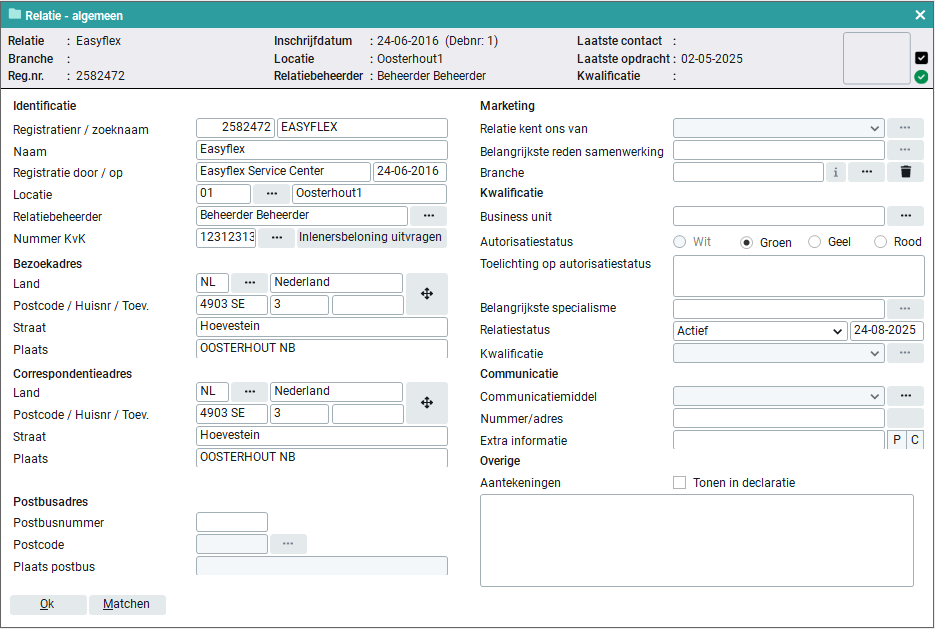Screen dimensions: 935x629
Task: Click the Inlenersbeloning uitvragen button
Action: point(371,238)
